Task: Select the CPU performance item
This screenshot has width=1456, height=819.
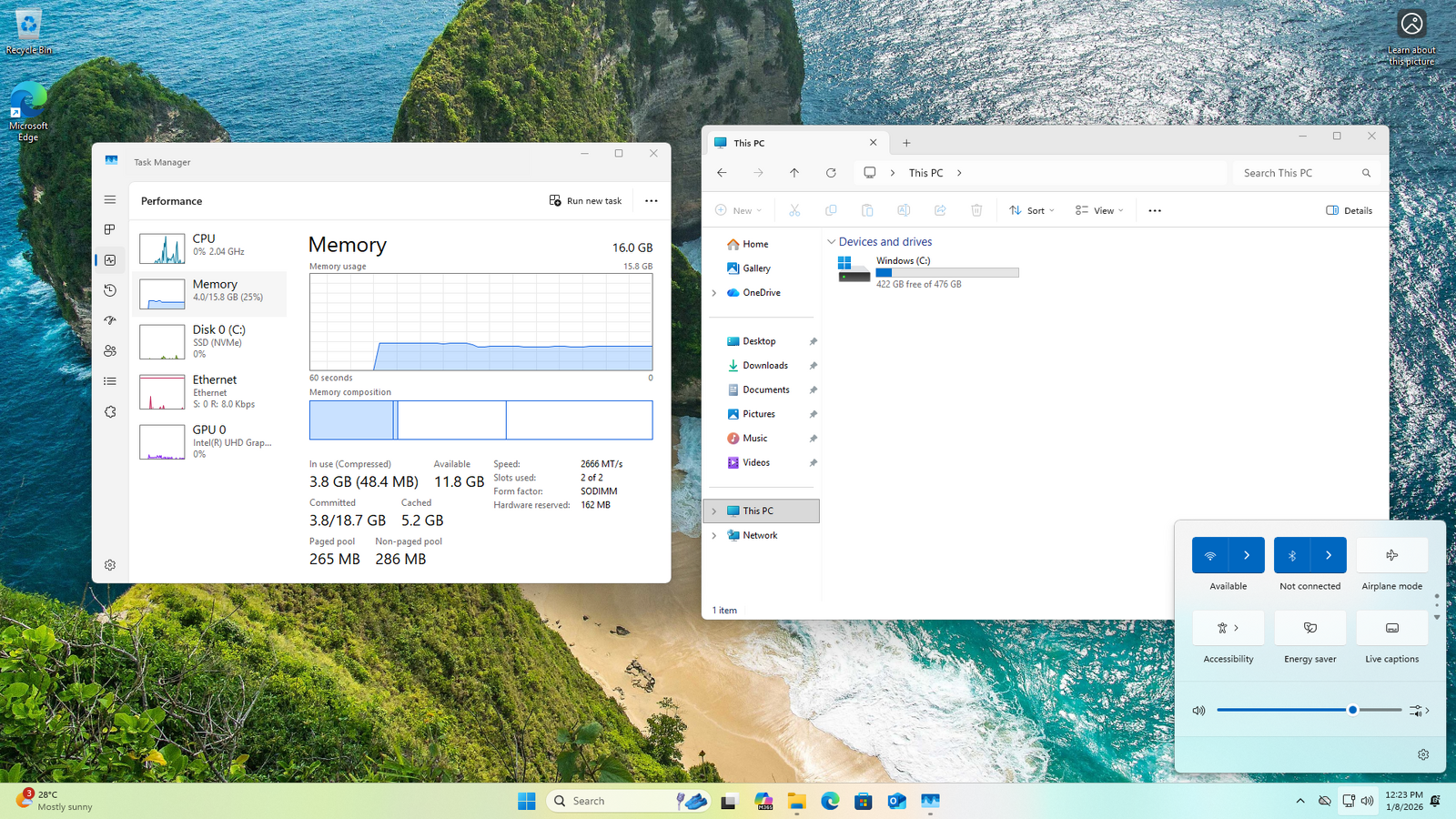Action: 210,246
